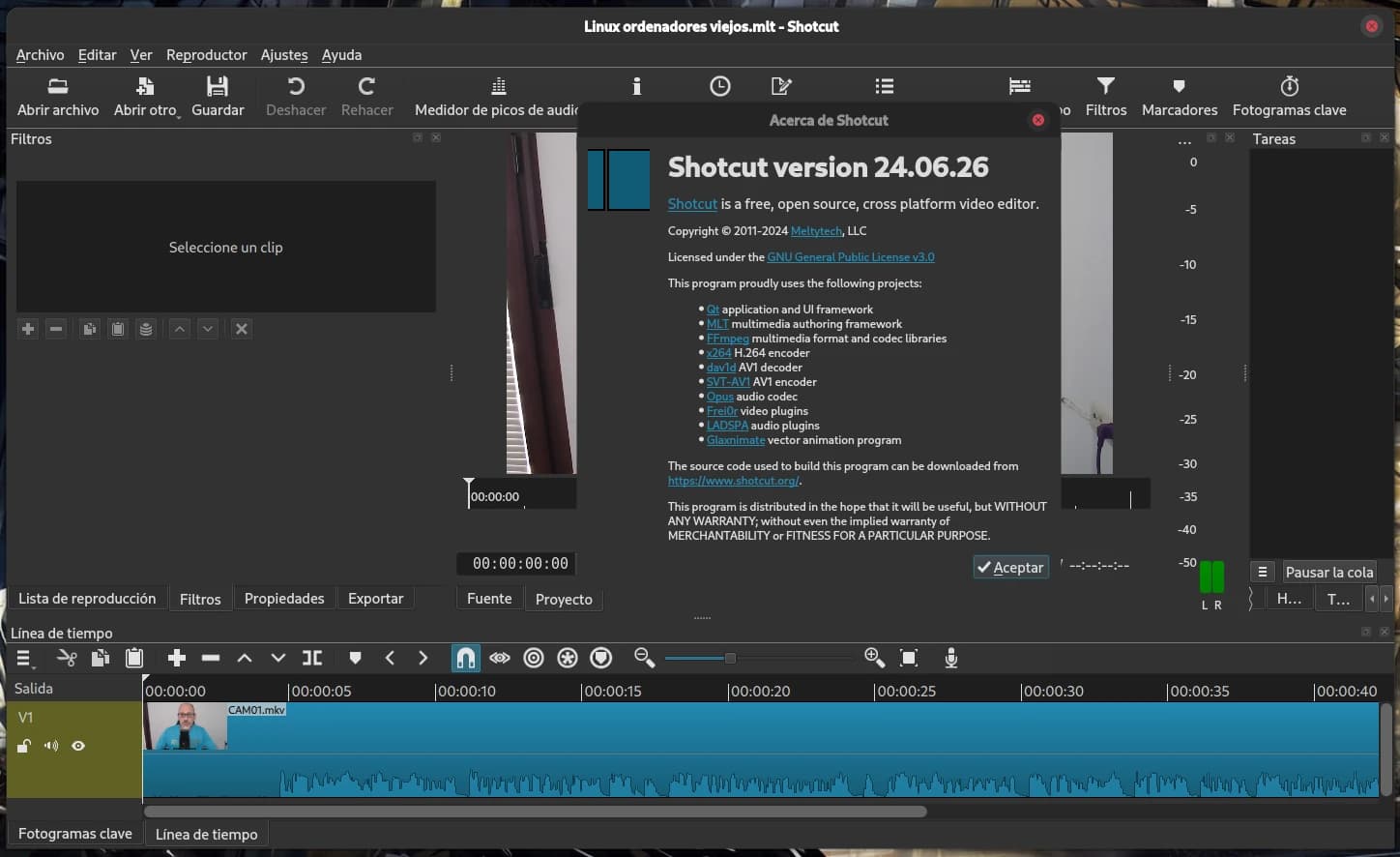Open the Filtros funnel toolbar icon
Screen dimensions: 1400x857
[1106, 97]
